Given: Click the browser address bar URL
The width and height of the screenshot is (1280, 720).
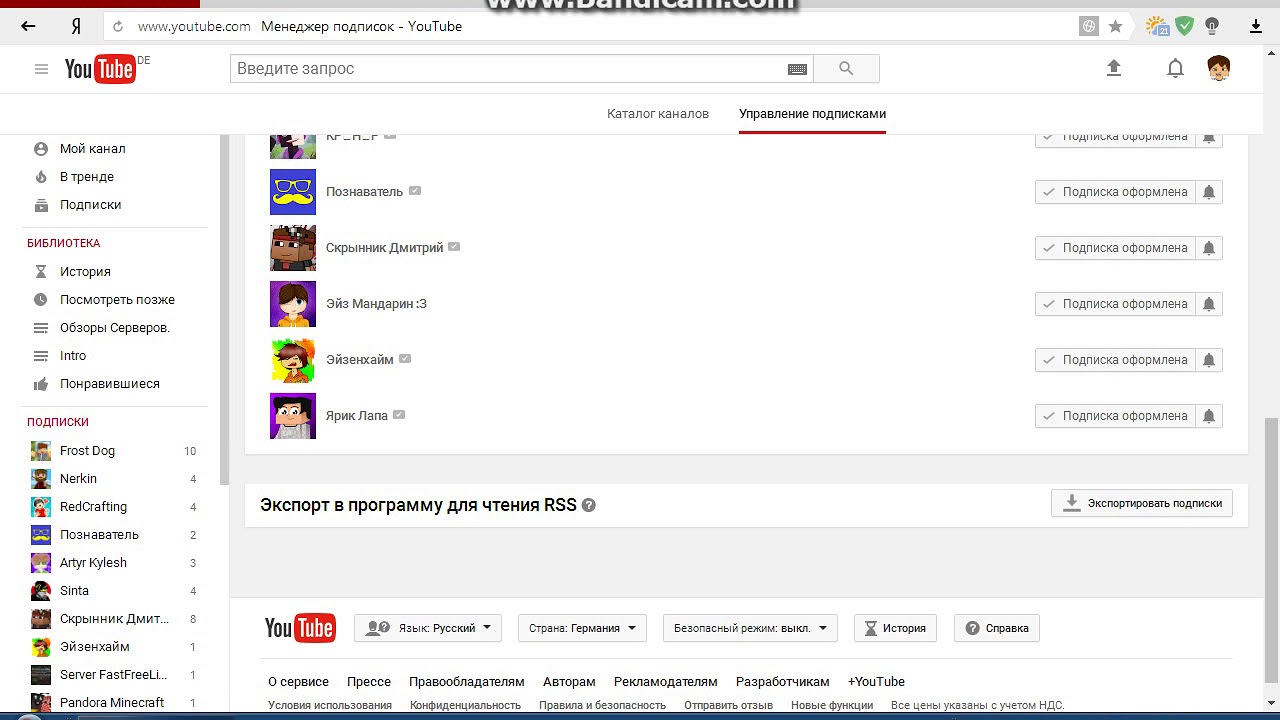Looking at the screenshot, I should click(194, 27).
